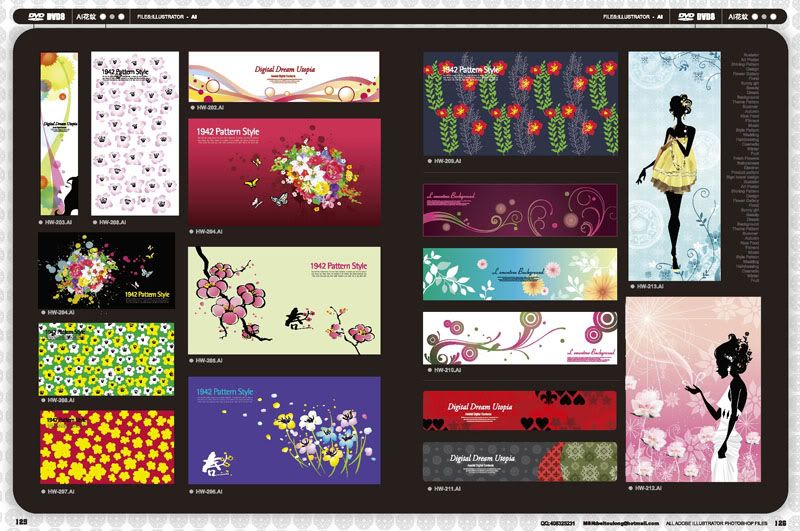Viewport: 800px width, 531px height.
Task: Open the tall sunflower and woman-profile thumbnail
Action: [x=59, y=134]
